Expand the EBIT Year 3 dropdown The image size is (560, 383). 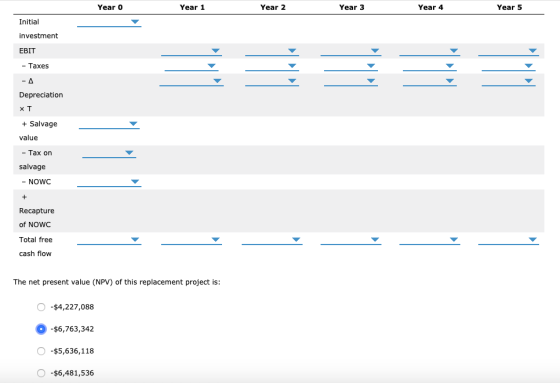click(351, 51)
